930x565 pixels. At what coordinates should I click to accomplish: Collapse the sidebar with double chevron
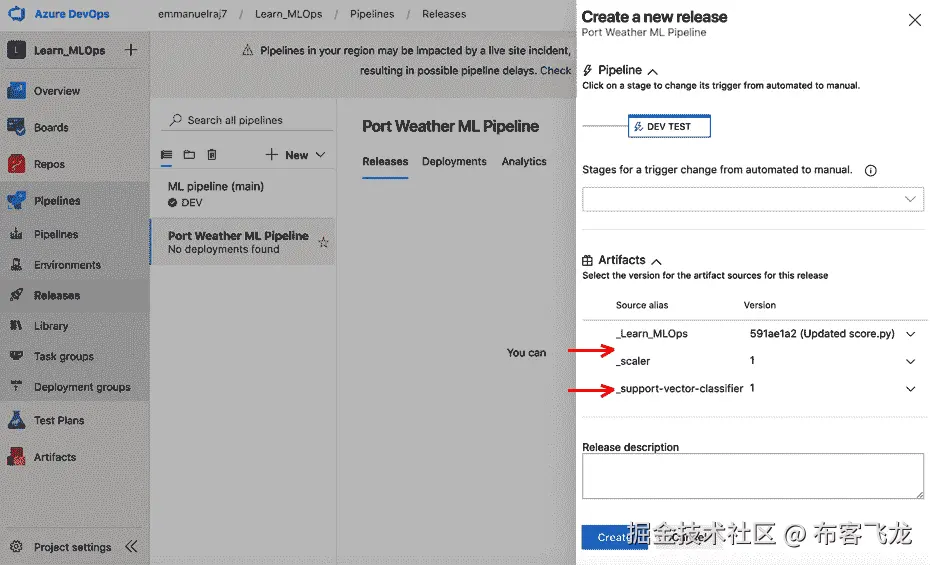pyautogui.click(x=131, y=547)
